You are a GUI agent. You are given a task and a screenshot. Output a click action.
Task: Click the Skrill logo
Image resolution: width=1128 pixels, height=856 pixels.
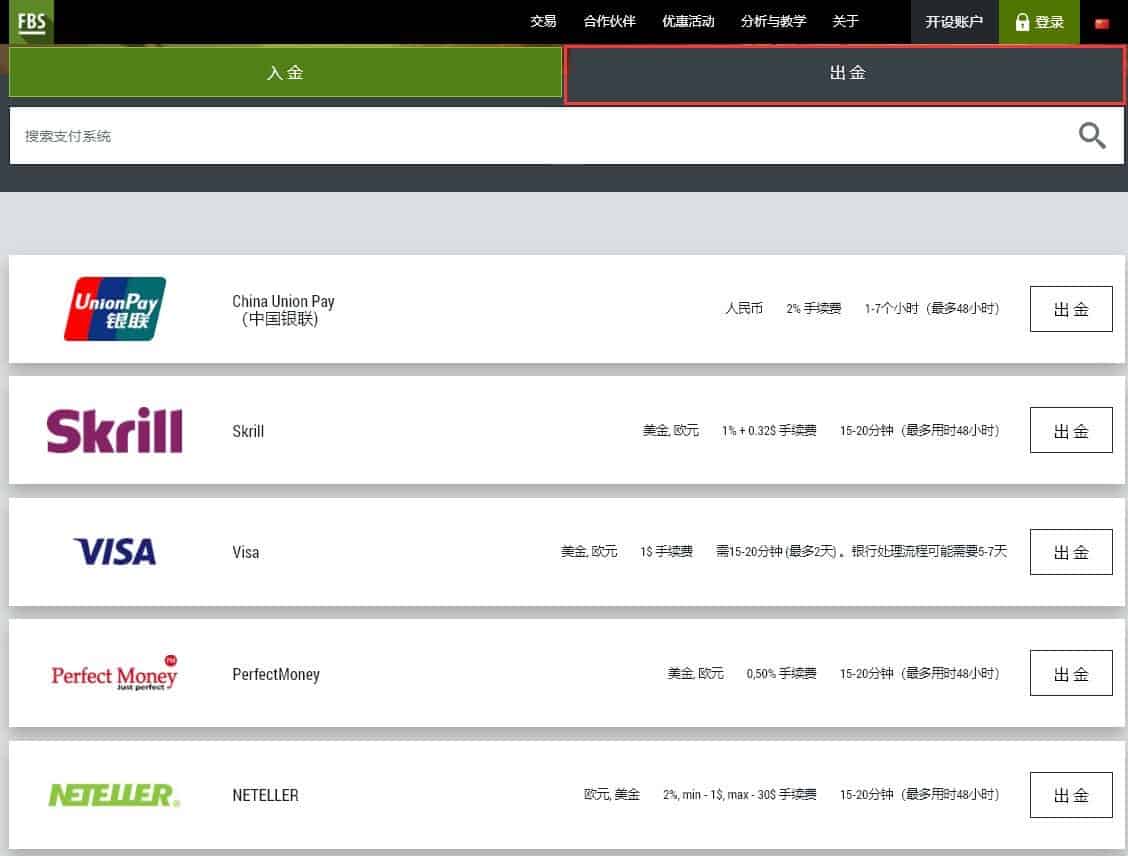click(114, 430)
